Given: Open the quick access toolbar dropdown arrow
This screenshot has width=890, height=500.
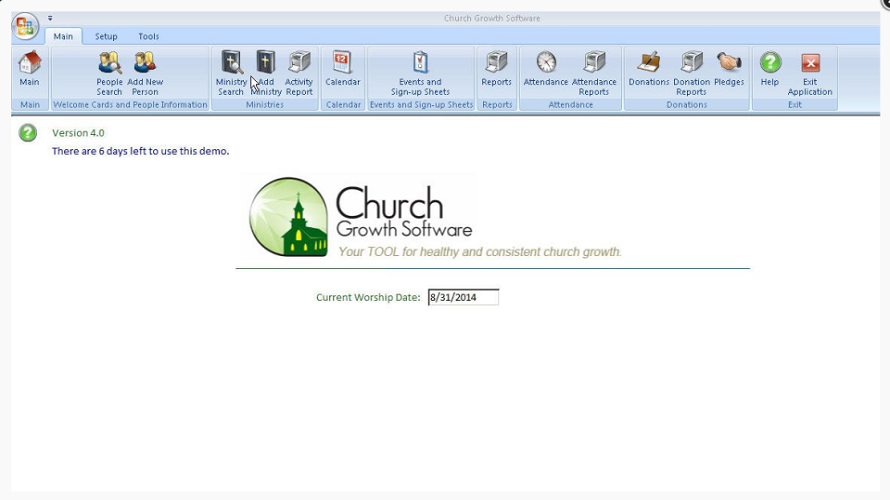Looking at the screenshot, I should tap(50, 18).
